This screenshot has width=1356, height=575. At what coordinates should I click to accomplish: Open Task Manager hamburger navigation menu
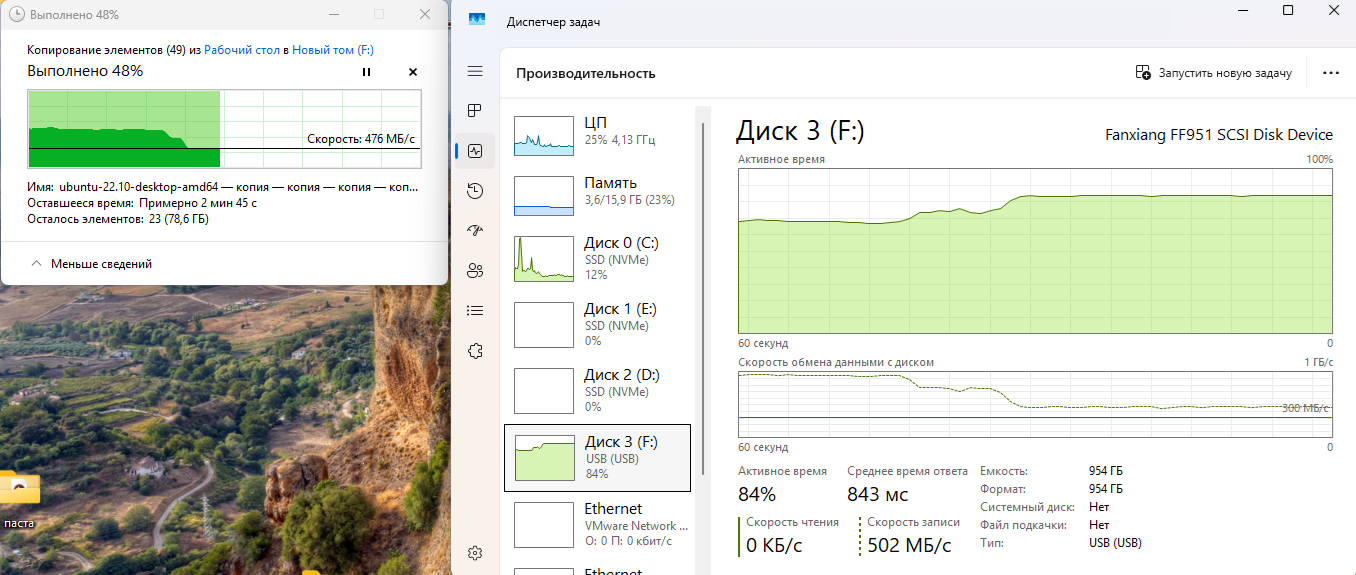click(475, 71)
